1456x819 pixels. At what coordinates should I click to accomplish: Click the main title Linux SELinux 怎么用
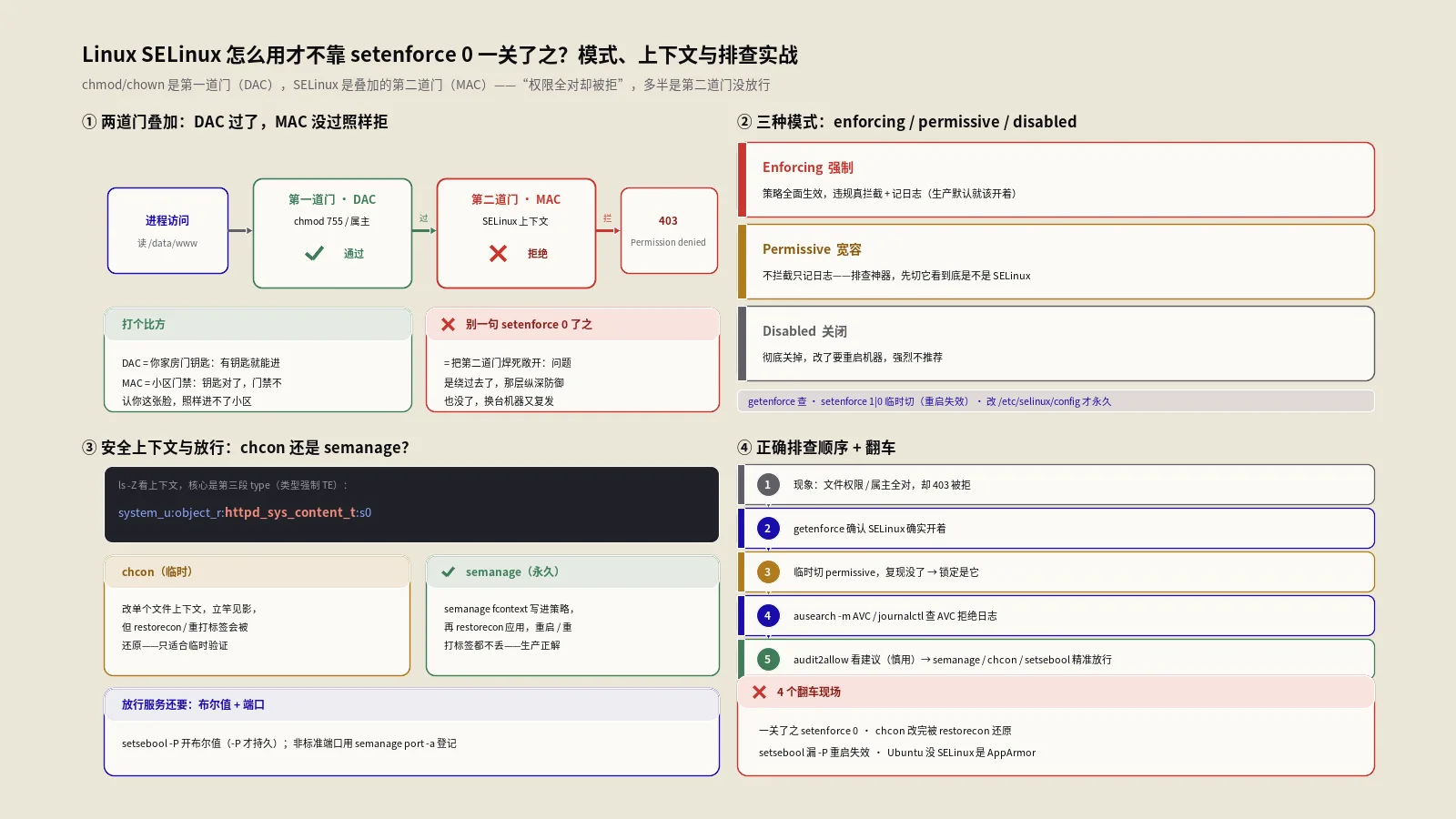440,55
